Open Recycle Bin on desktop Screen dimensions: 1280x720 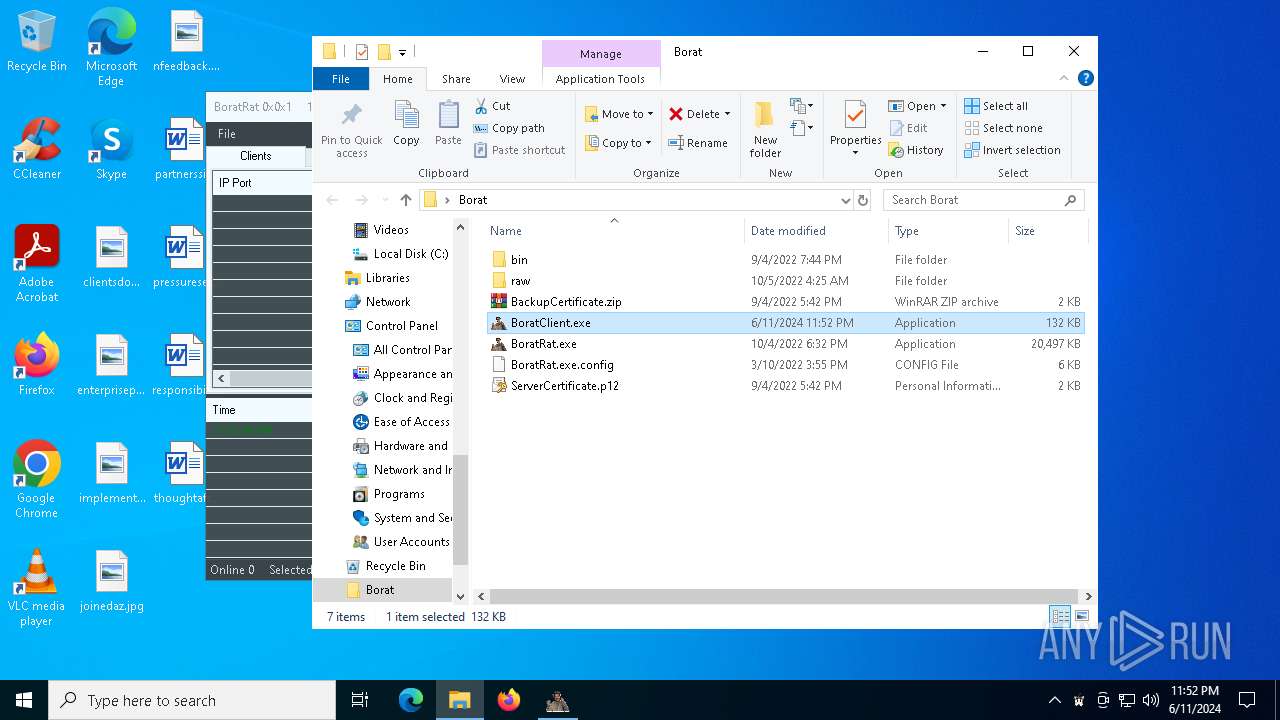[37, 42]
